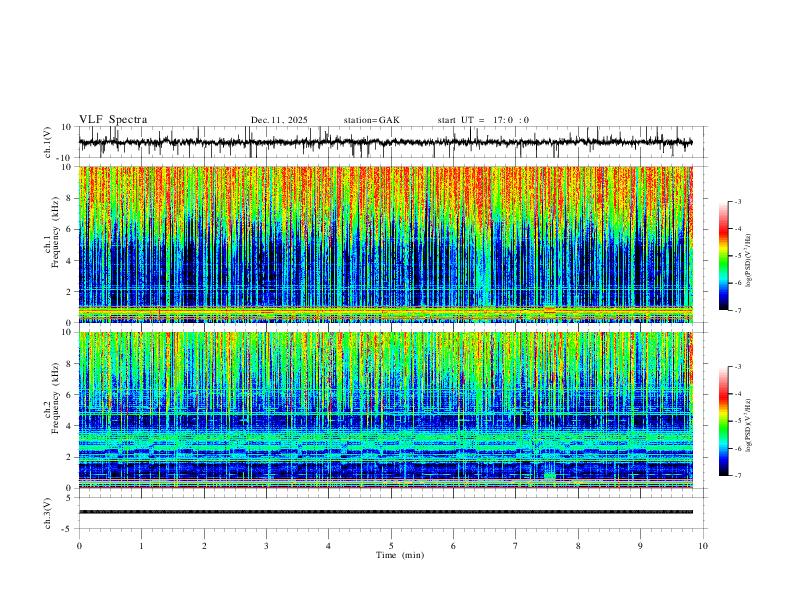The image size is (792, 612).
Task: Click the upper colorbar log(PSD) label
Action: [x=749, y=260]
